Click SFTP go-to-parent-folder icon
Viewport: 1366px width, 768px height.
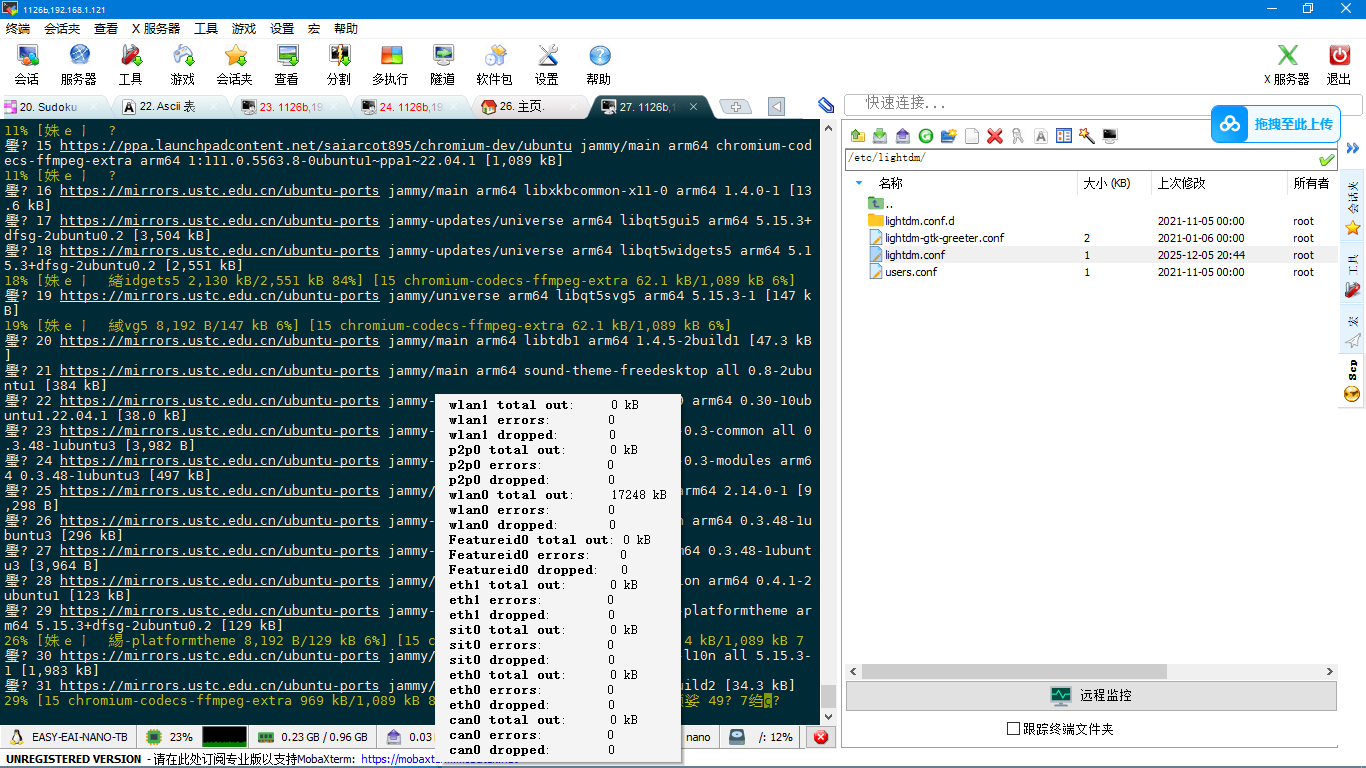[859, 136]
